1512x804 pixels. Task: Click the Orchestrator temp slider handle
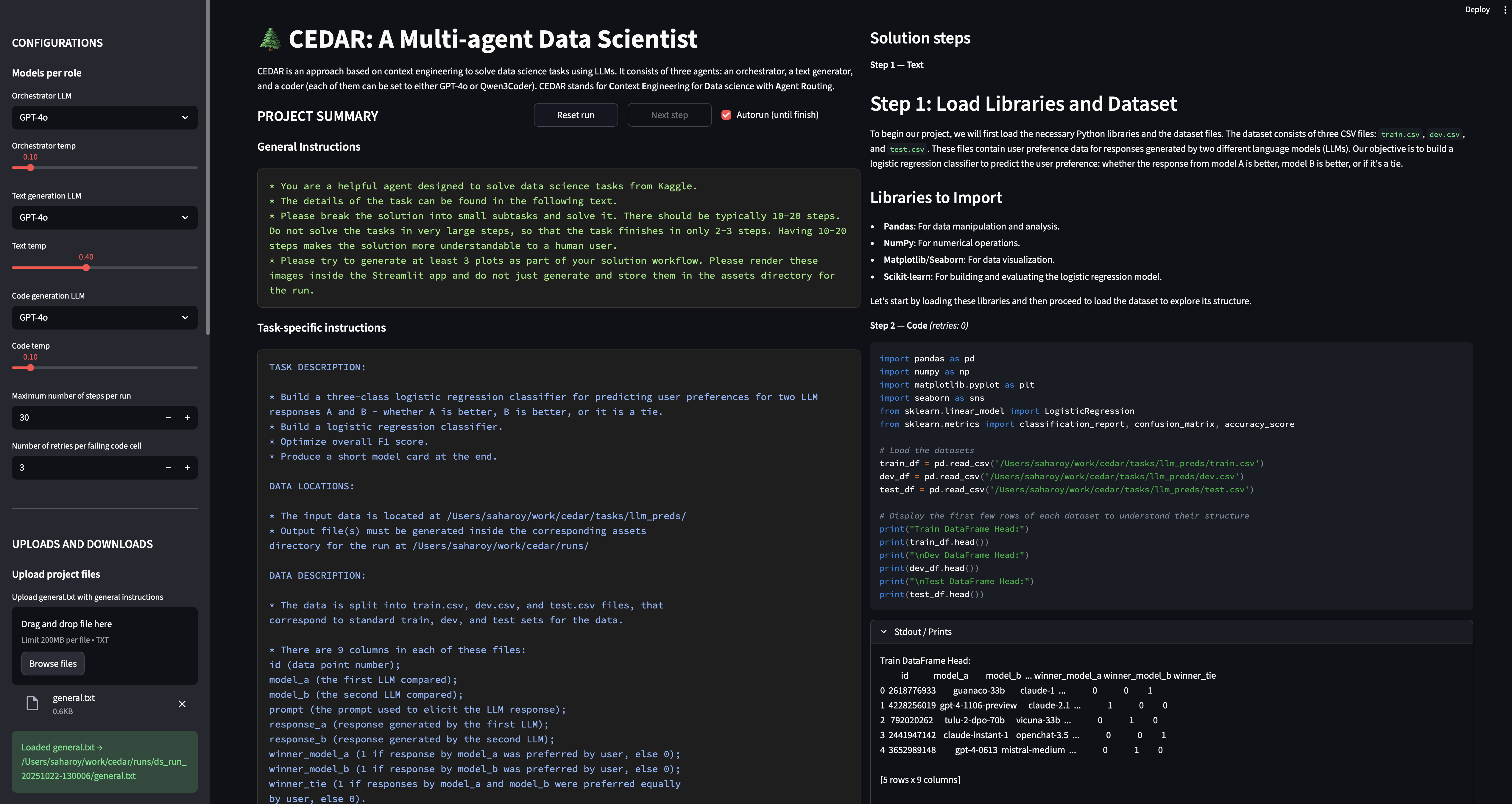31,168
